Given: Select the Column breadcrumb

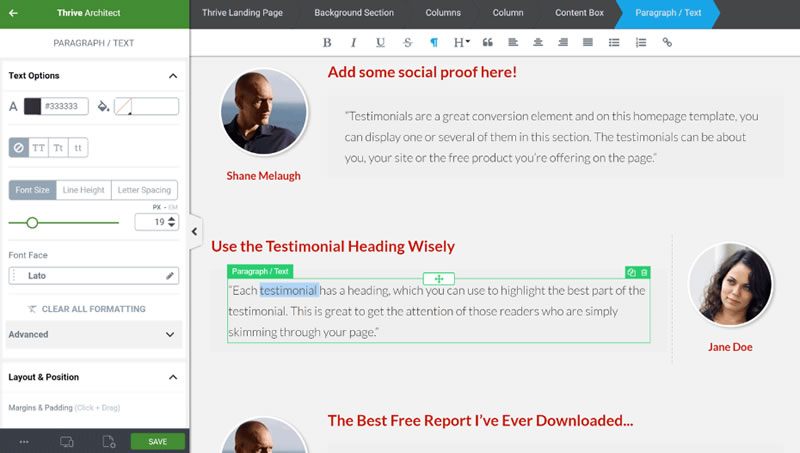Looking at the screenshot, I should pos(508,13).
